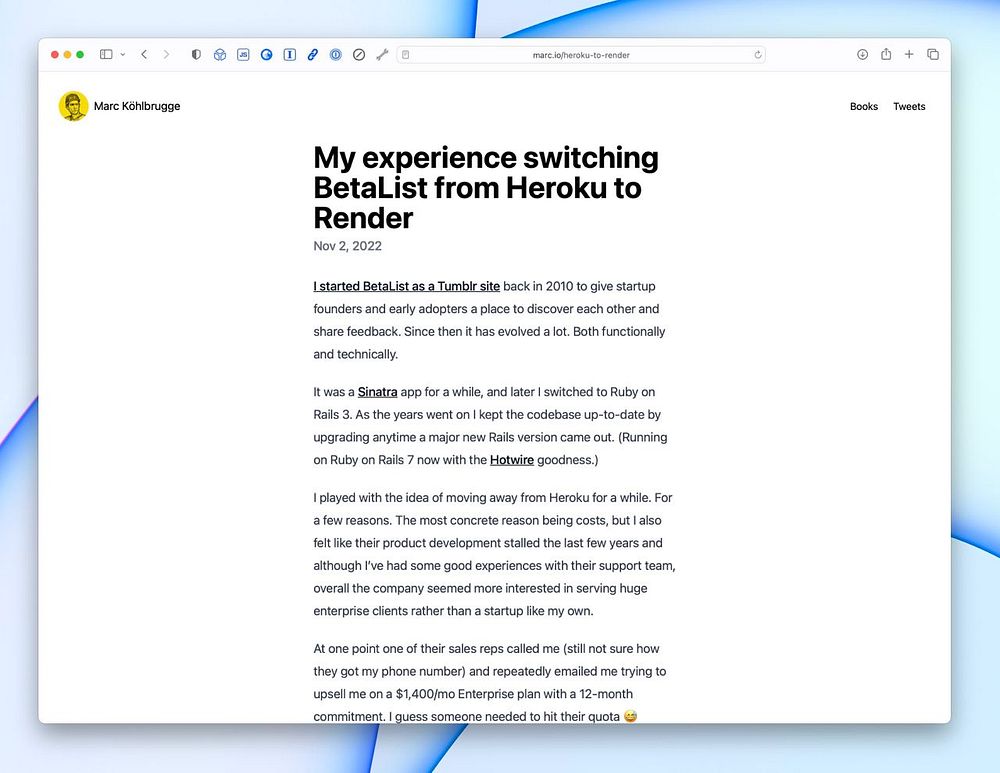The height and width of the screenshot is (773, 1000).
Task: Open the Marc Köhlbrugge home link
Action: click(136, 106)
